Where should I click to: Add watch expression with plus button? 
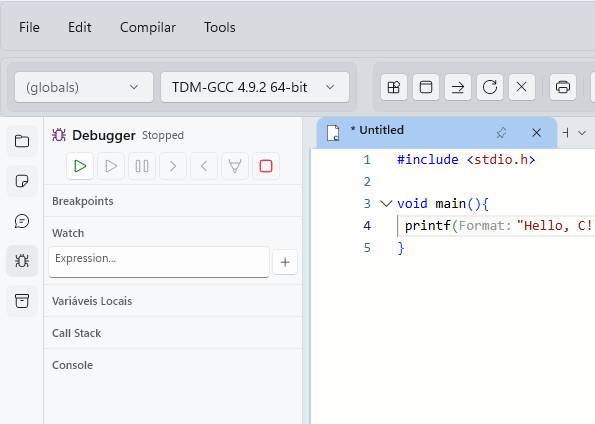285,262
